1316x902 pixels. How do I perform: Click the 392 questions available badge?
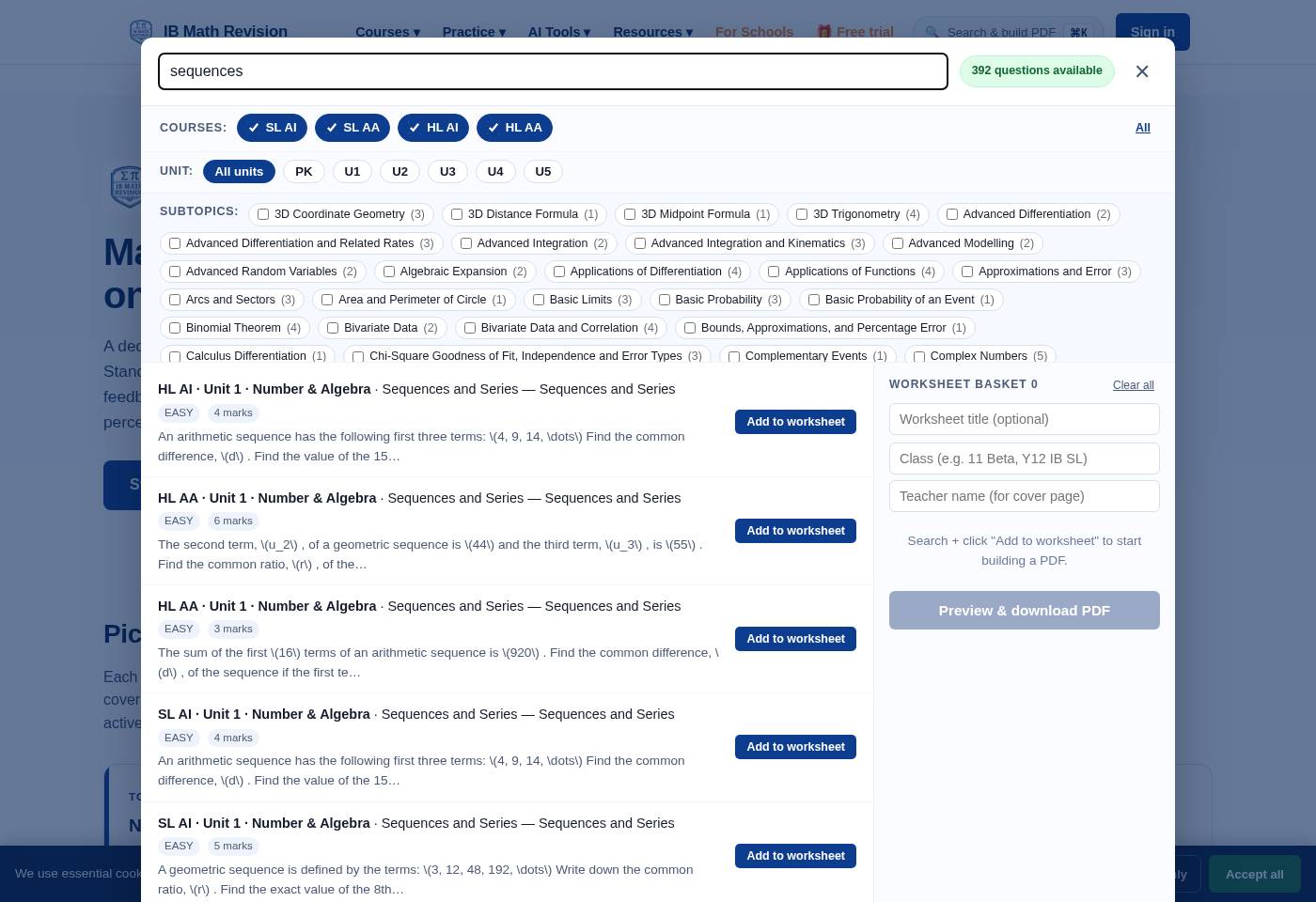pos(1037,71)
